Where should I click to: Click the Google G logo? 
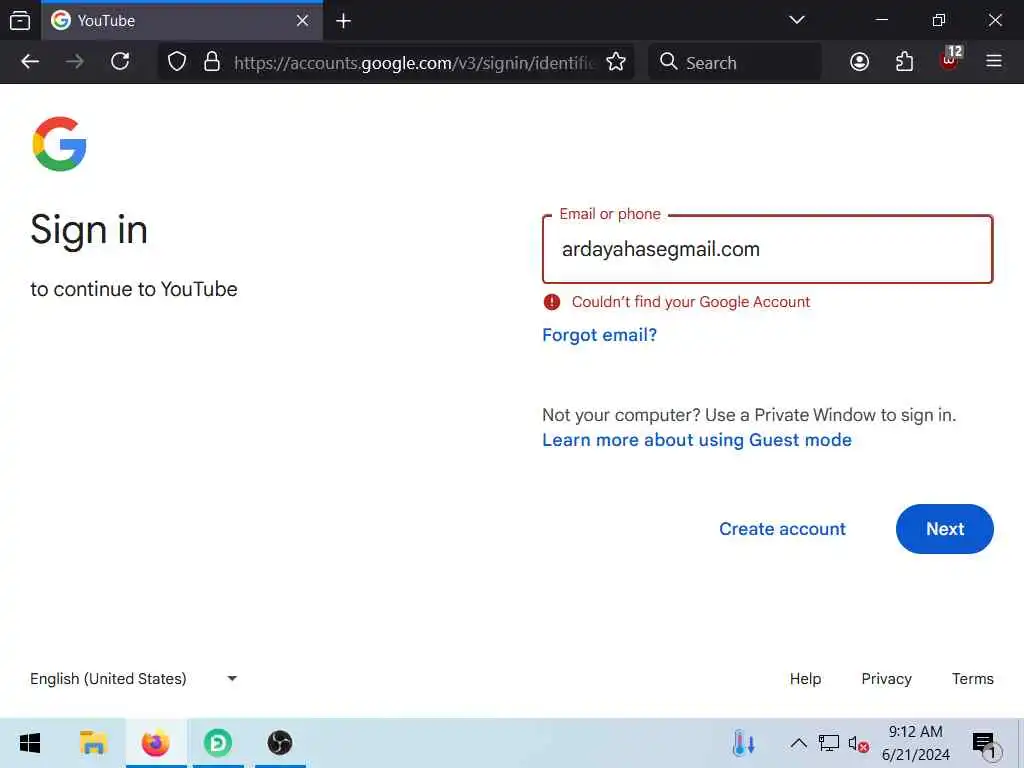click(x=59, y=144)
